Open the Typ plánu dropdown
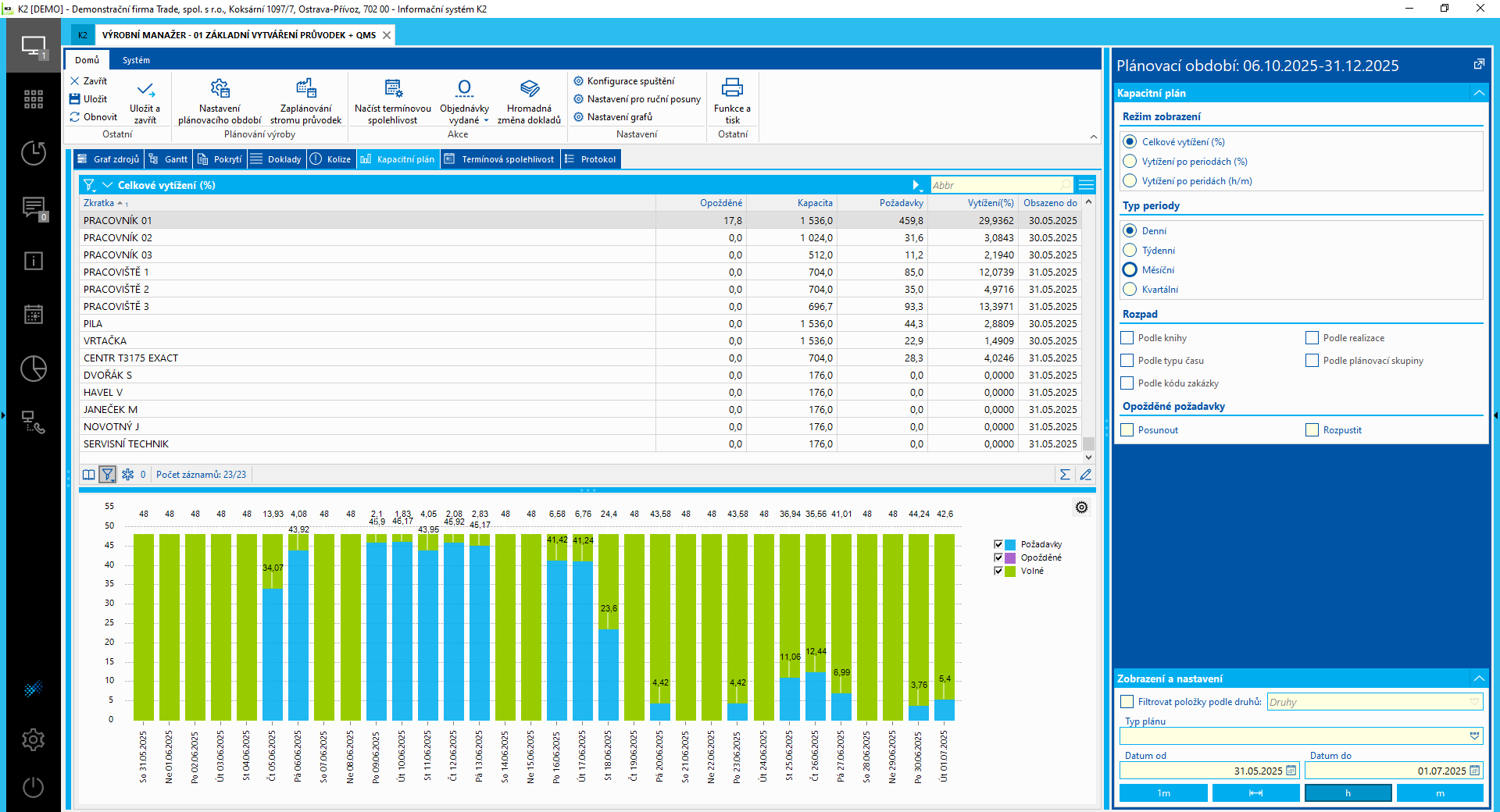This screenshot has height=812, width=1500. (1474, 735)
